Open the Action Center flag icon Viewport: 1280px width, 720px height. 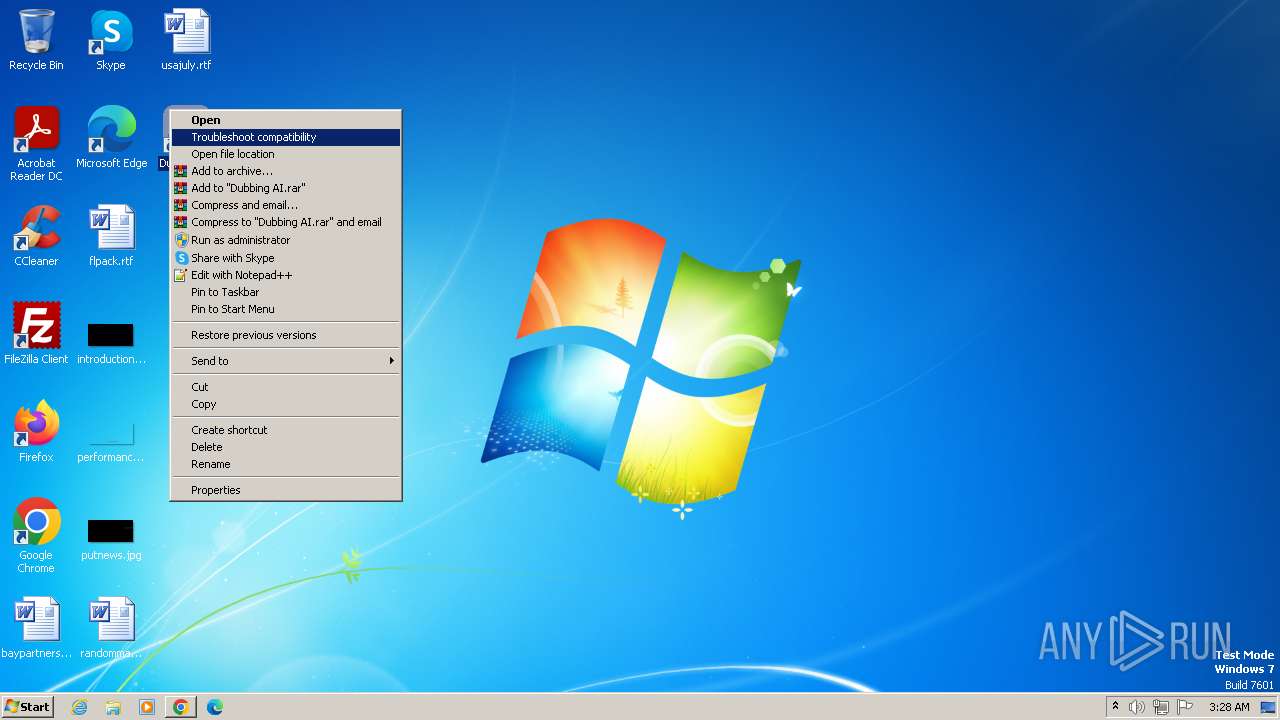pos(1185,707)
